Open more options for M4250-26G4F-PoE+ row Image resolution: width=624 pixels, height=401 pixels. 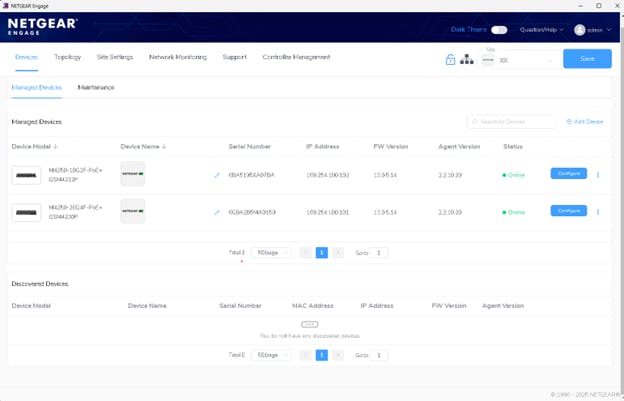coord(598,211)
